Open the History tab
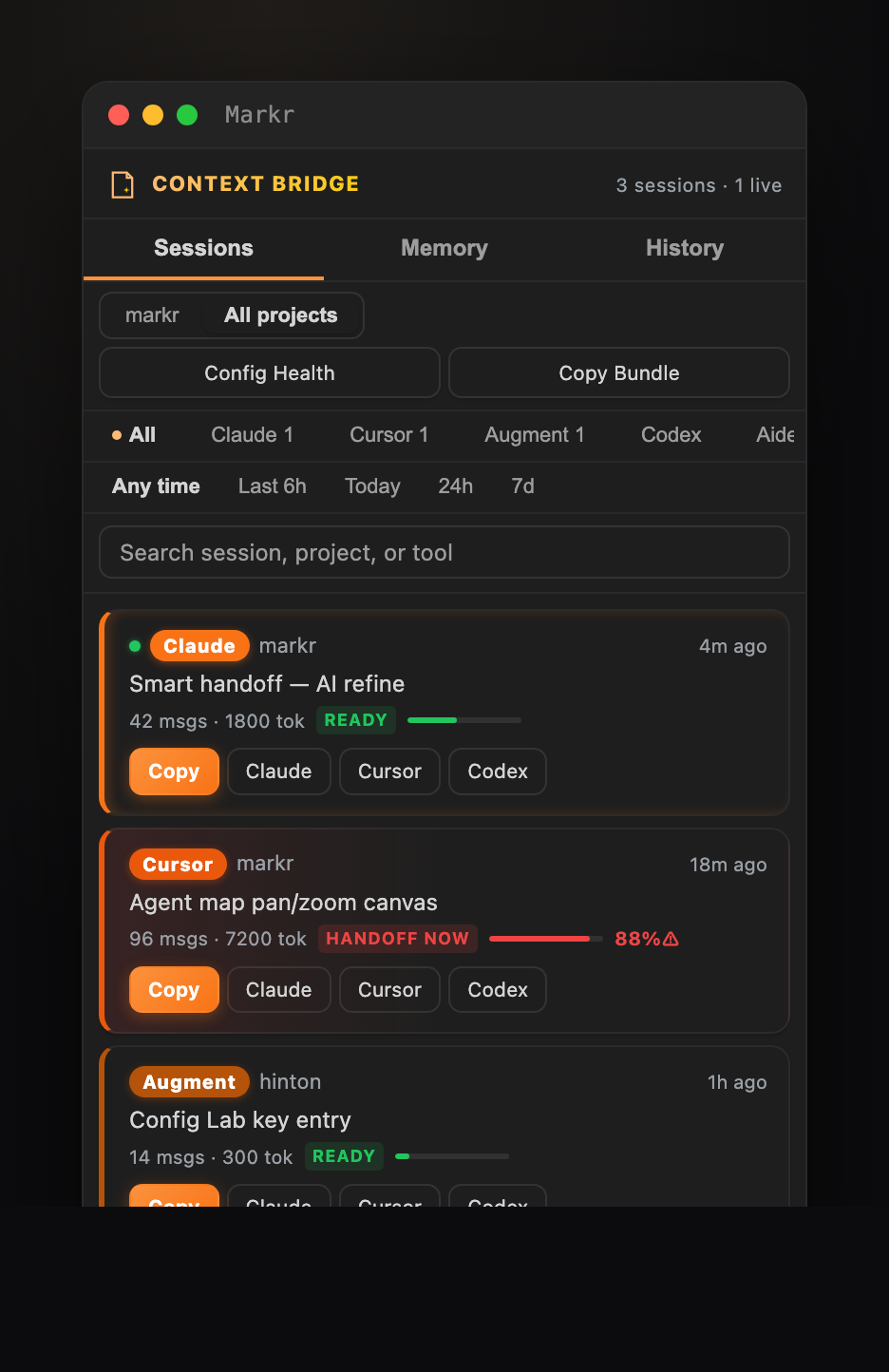The image size is (889, 1372). pyautogui.click(x=685, y=248)
